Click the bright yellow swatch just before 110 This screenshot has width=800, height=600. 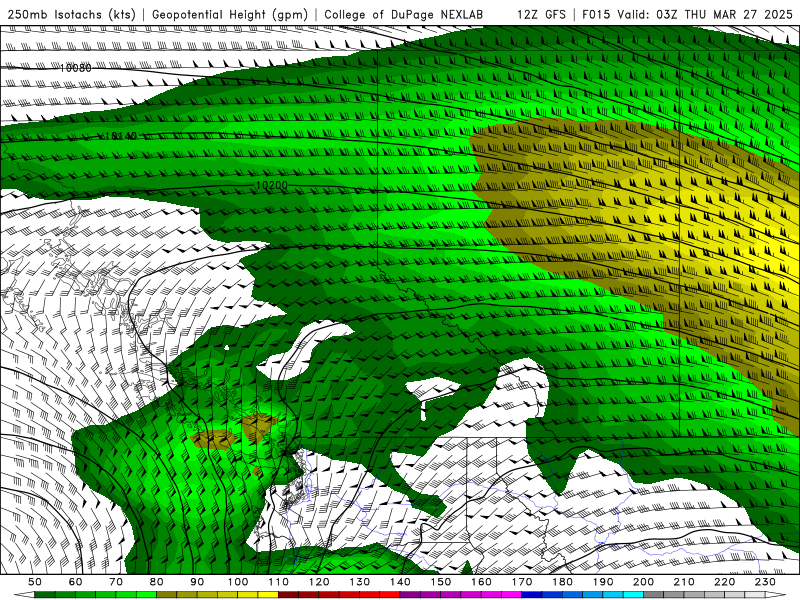pyautogui.click(x=268, y=595)
